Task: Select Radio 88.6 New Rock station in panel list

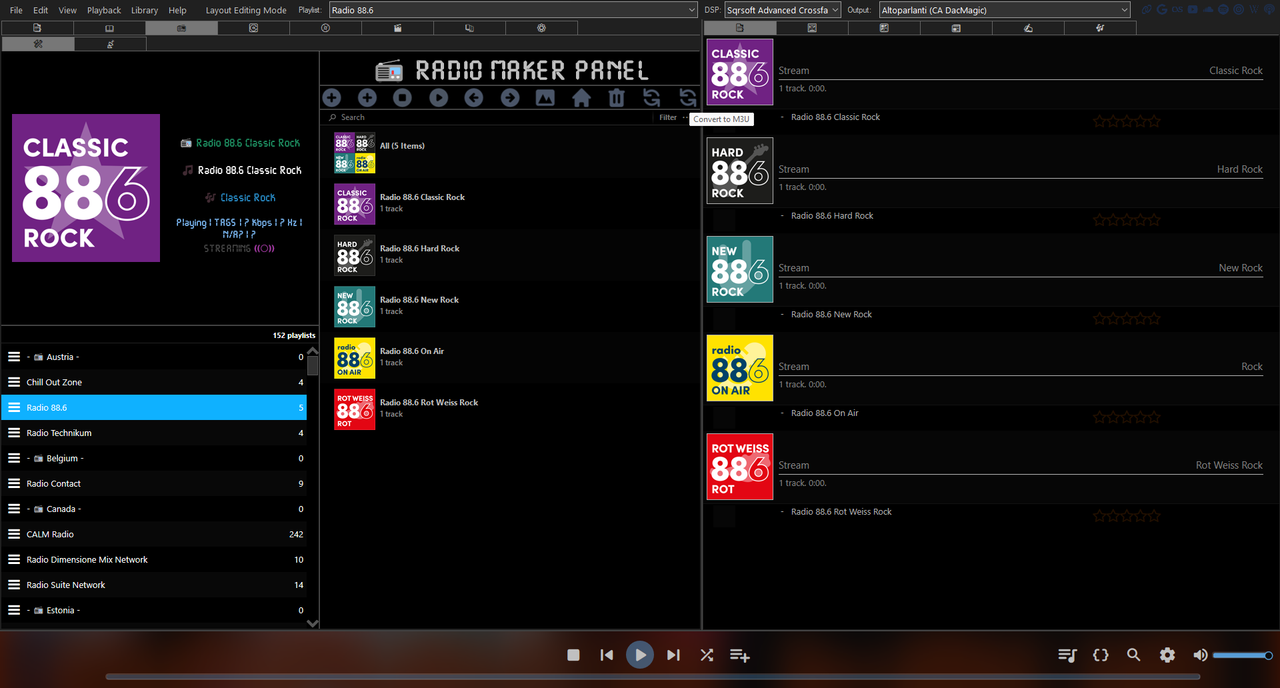Action: pos(508,306)
